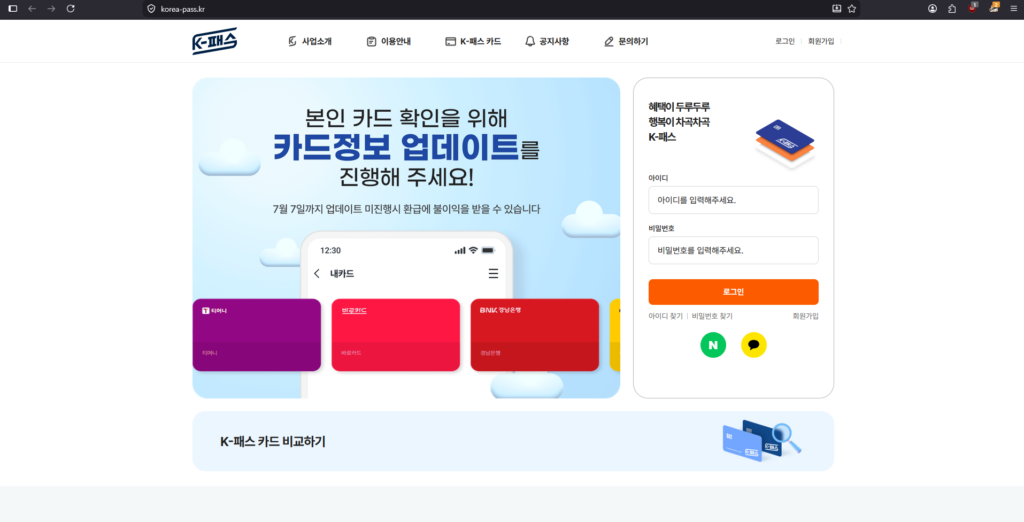Click the browser back arrow

(x=32, y=8)
